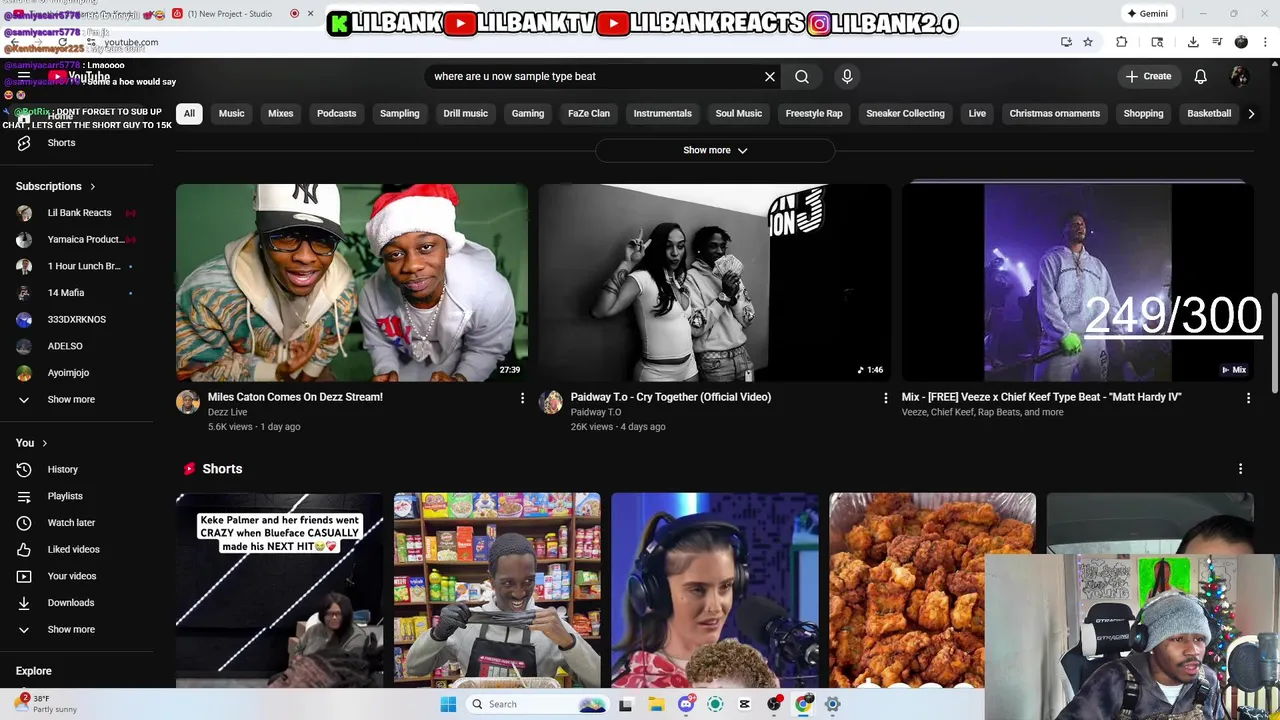1280x720 pixels.
Task: Clear the search query with the X
Action: (x=770, y=76)
